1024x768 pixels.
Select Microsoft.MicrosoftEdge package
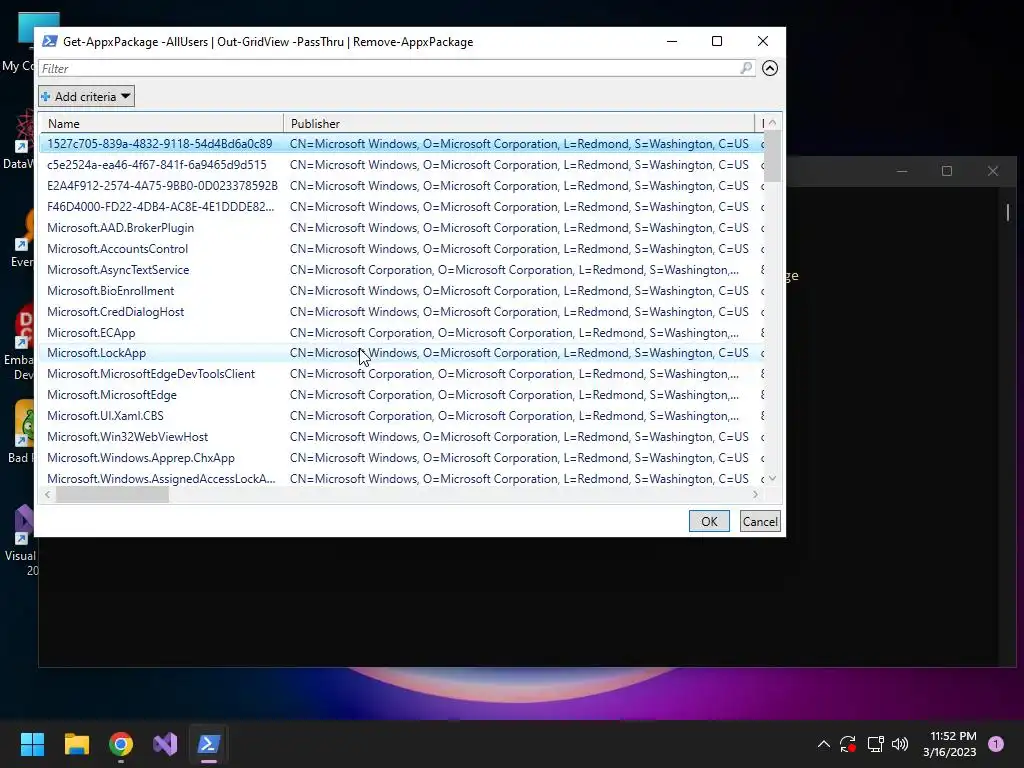click(x=402, y=394)
